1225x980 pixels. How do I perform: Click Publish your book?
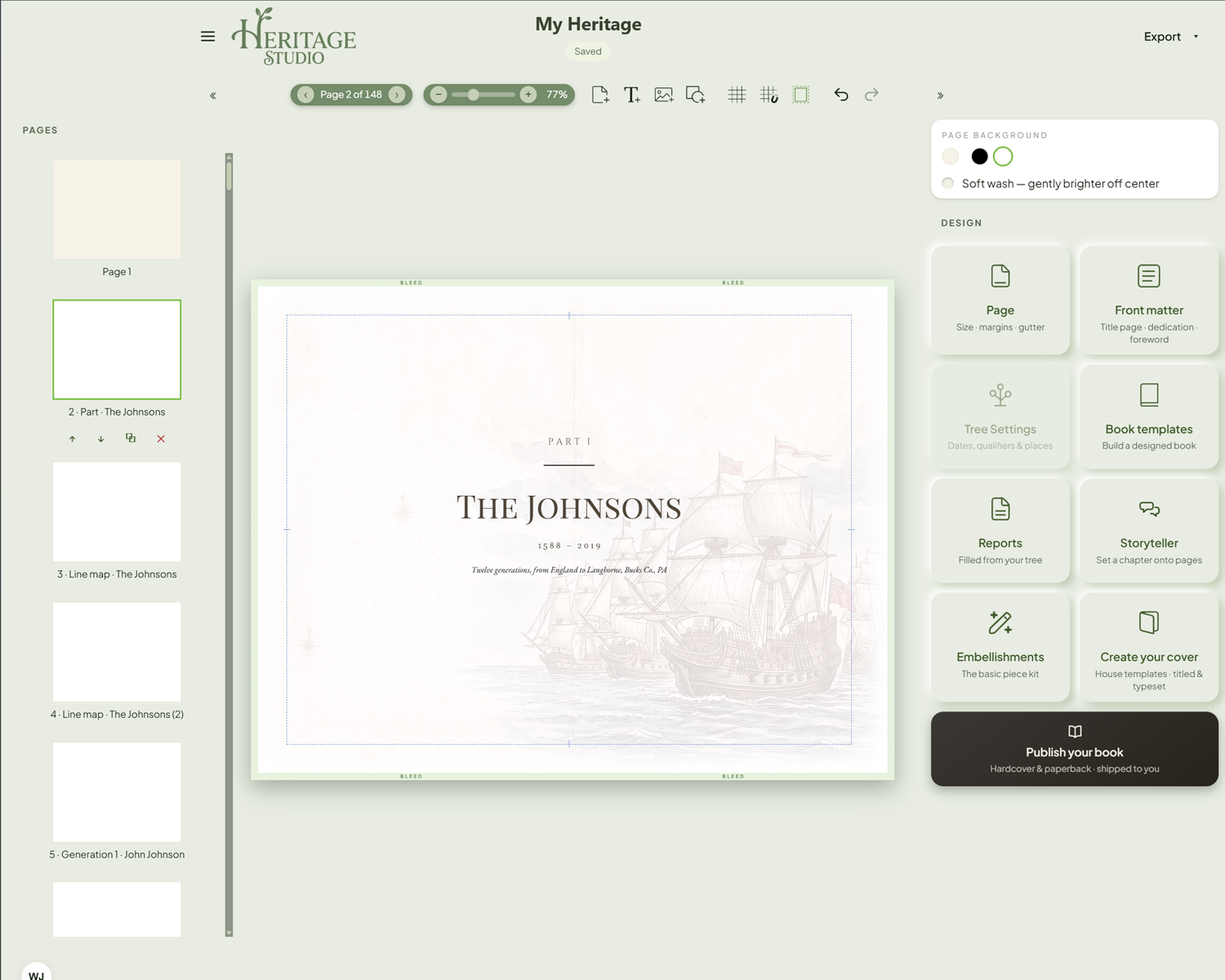[x=1075, y=749]
